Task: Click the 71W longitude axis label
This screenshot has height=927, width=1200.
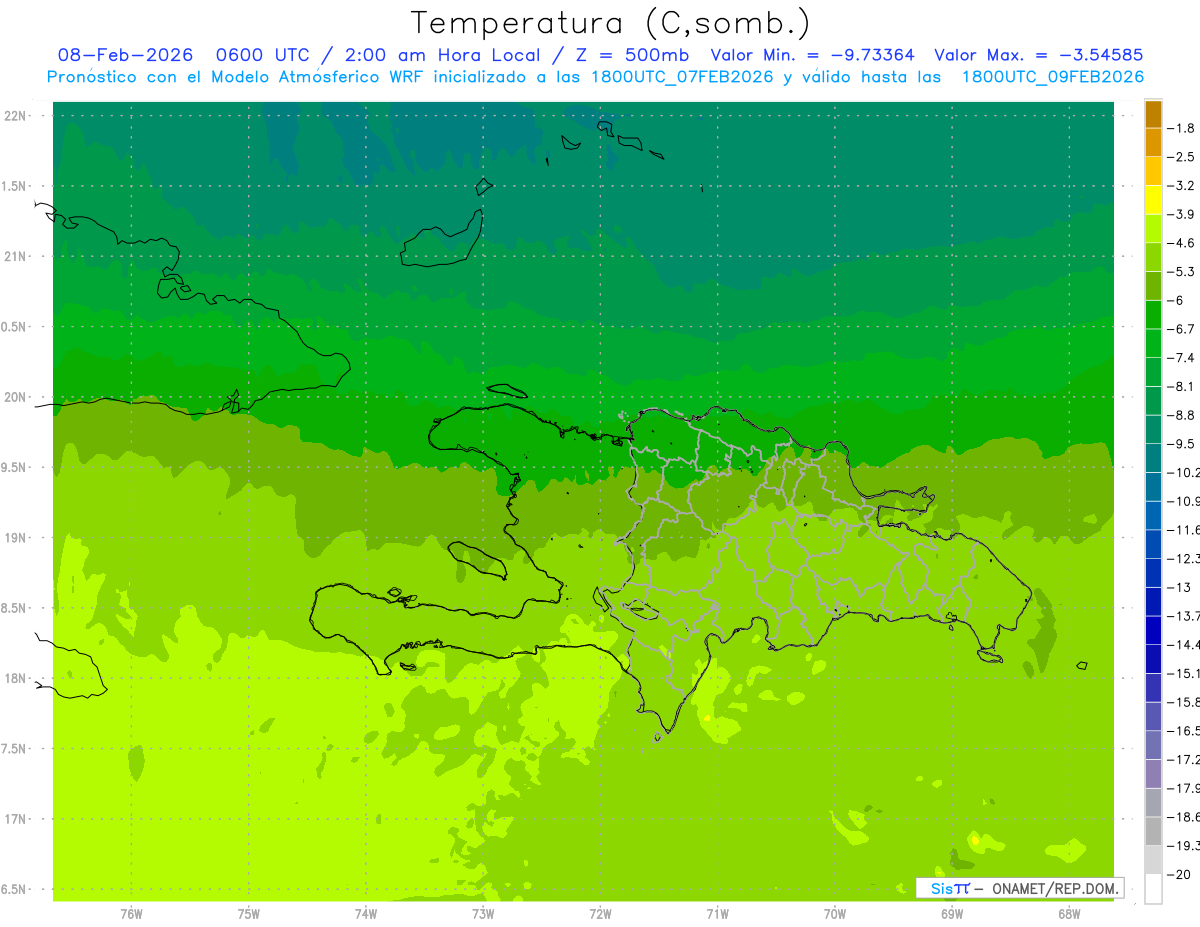Action: tap(717, 913)
